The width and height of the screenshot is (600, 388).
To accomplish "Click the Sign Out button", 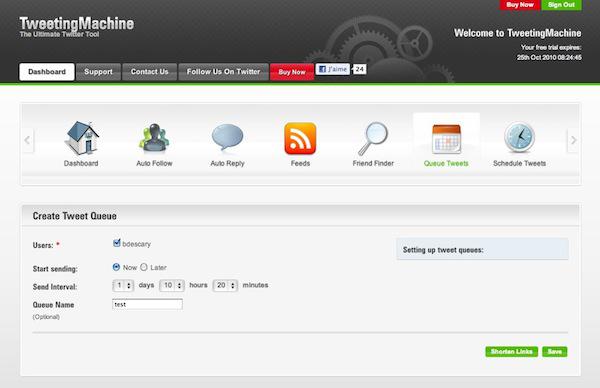I will pyautogui.click(x=561, y=5).
